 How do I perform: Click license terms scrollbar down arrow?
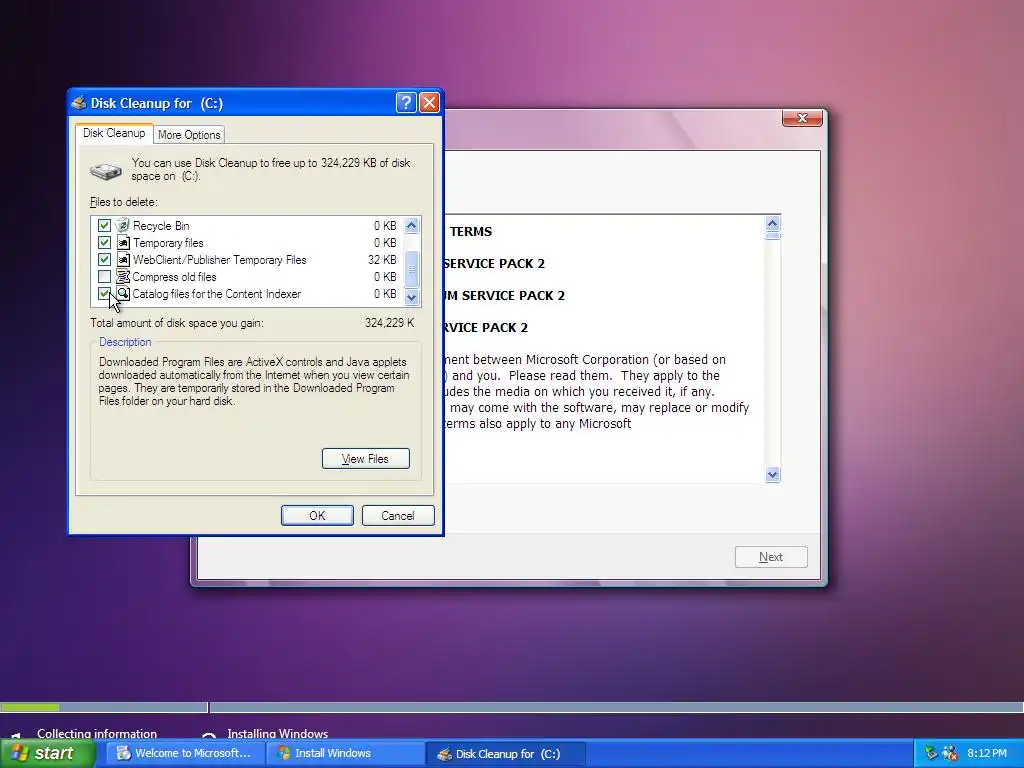coord(773,475)
